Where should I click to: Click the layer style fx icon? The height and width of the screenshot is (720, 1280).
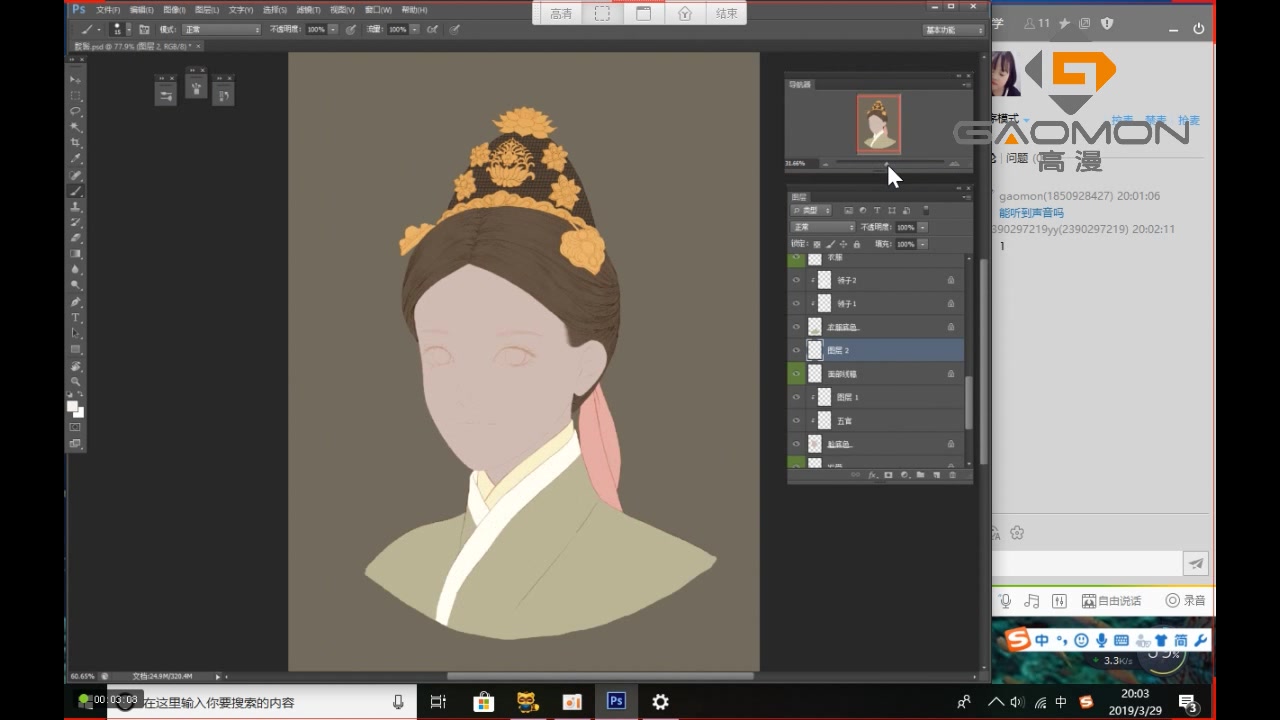[x=872, y=475]
